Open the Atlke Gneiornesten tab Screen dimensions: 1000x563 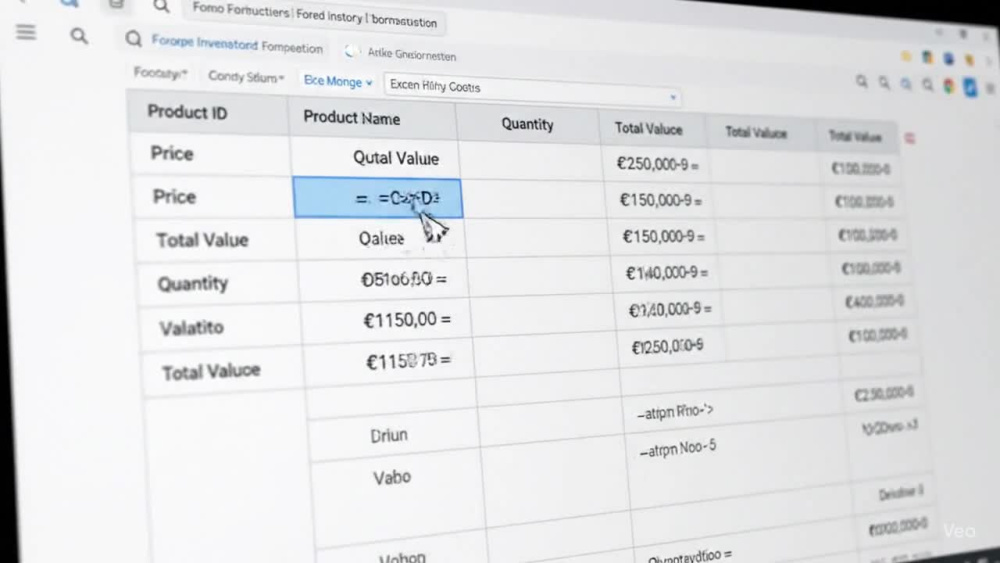pyautogui.click(x=411, y=55)
